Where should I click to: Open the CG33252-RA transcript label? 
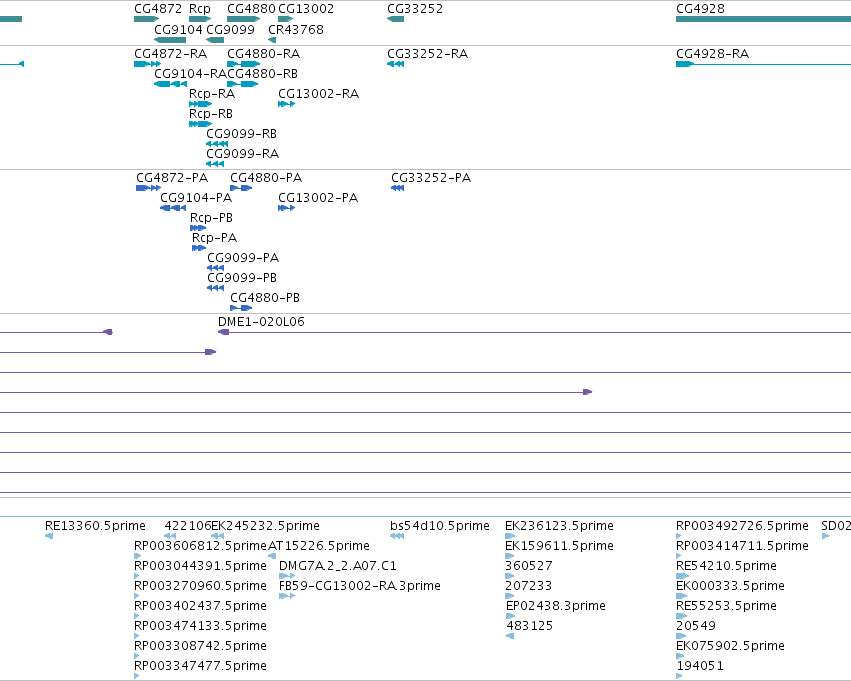(428, 54)
